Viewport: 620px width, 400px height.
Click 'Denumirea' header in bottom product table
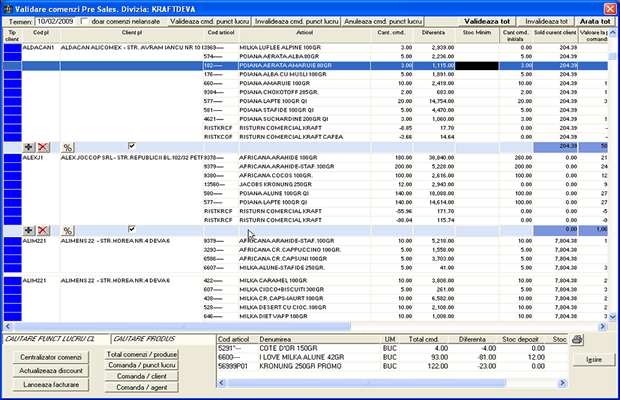pos(319,340)
